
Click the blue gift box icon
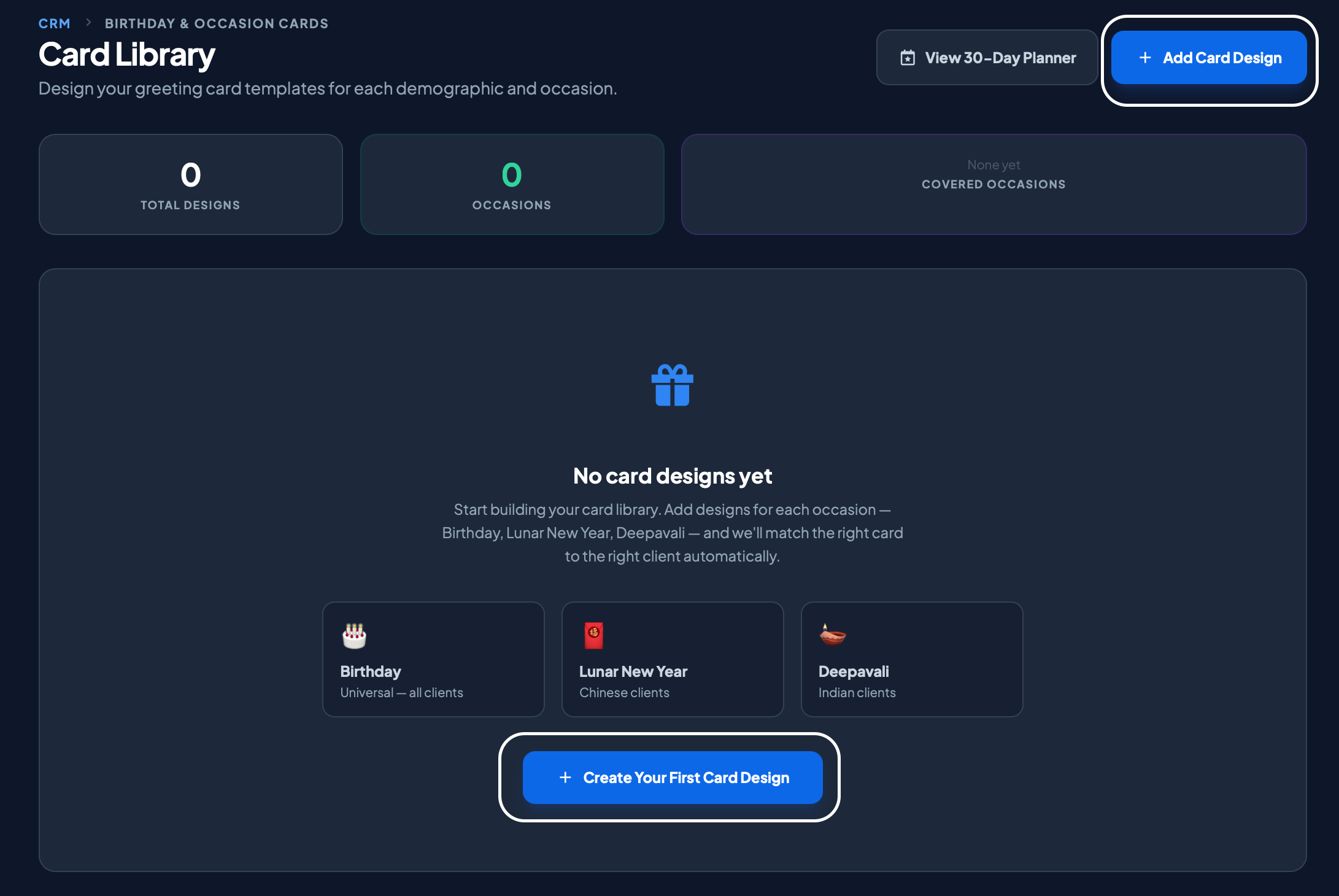click(672, 385)
